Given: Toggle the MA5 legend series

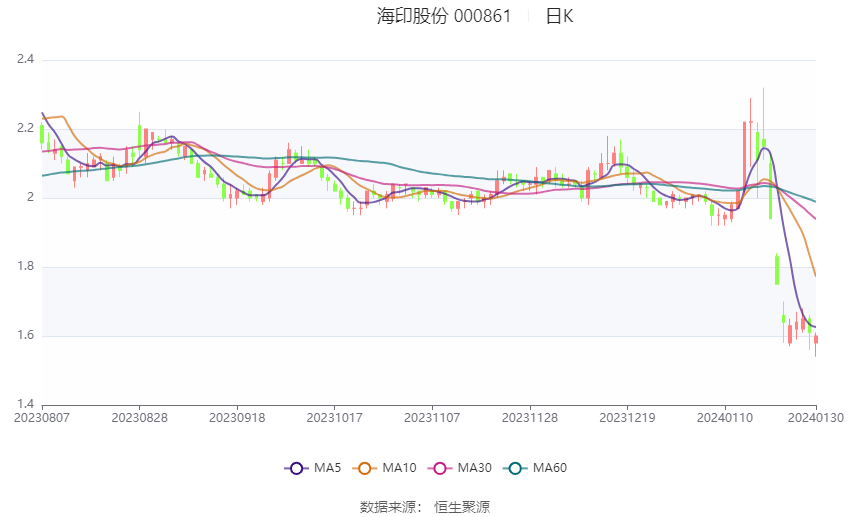Looking at the screenshot, I should pos(313,468).
